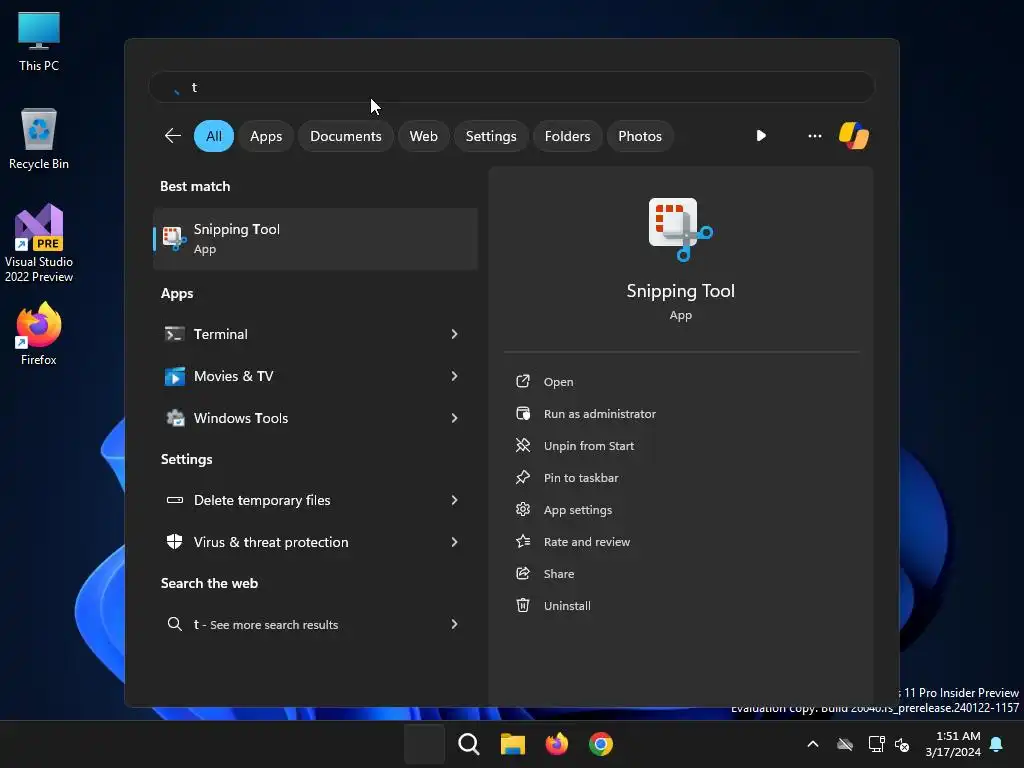The height and width of the screenshot is (768, 1024).
Task: Click the Windows Tools gear icon
Action: click(x=174, y=418)
